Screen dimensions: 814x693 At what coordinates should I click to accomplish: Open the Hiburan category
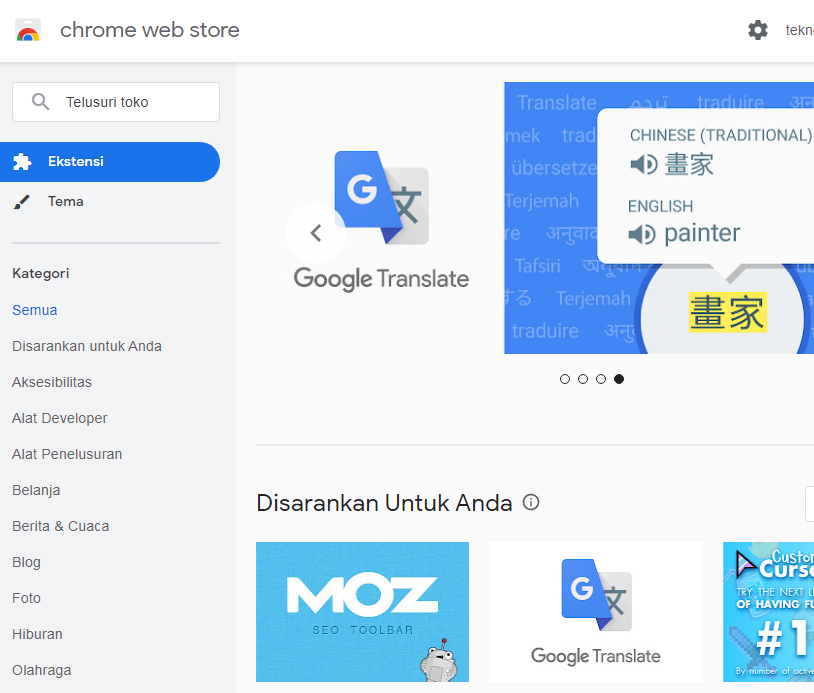37,634
